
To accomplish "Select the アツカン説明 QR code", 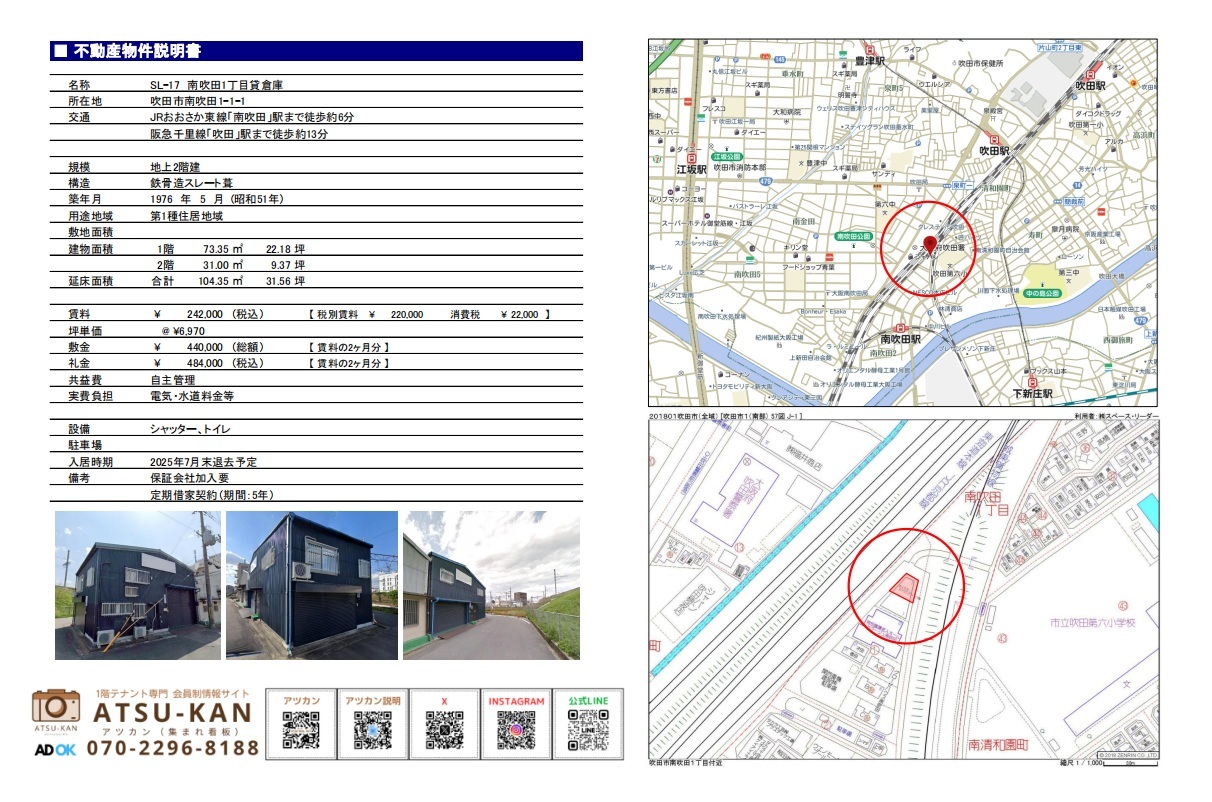I will 372,730.
